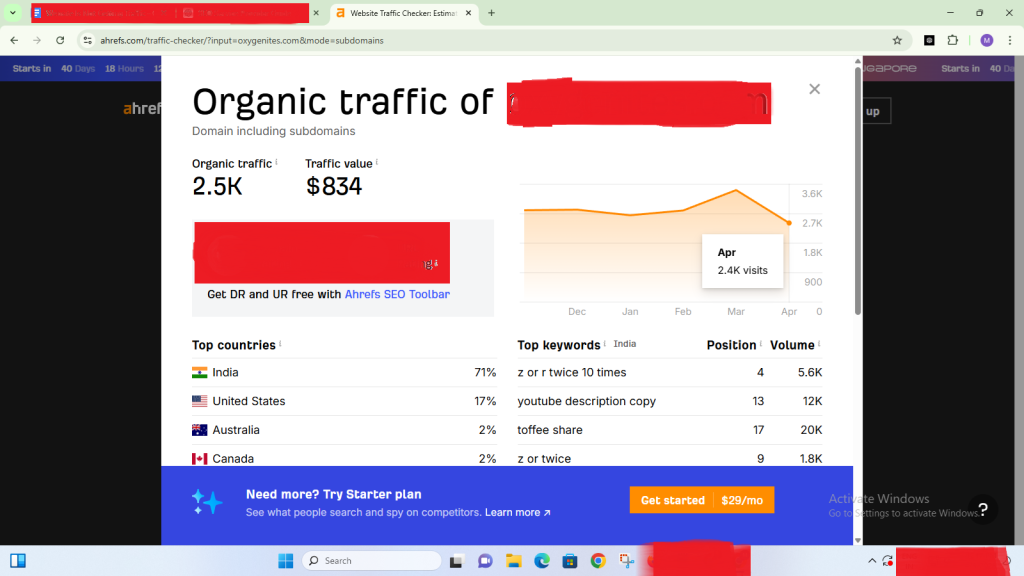Open Chrome three-dot menu
This screenshot has height=576, width=1024.
click(1009, 40)
